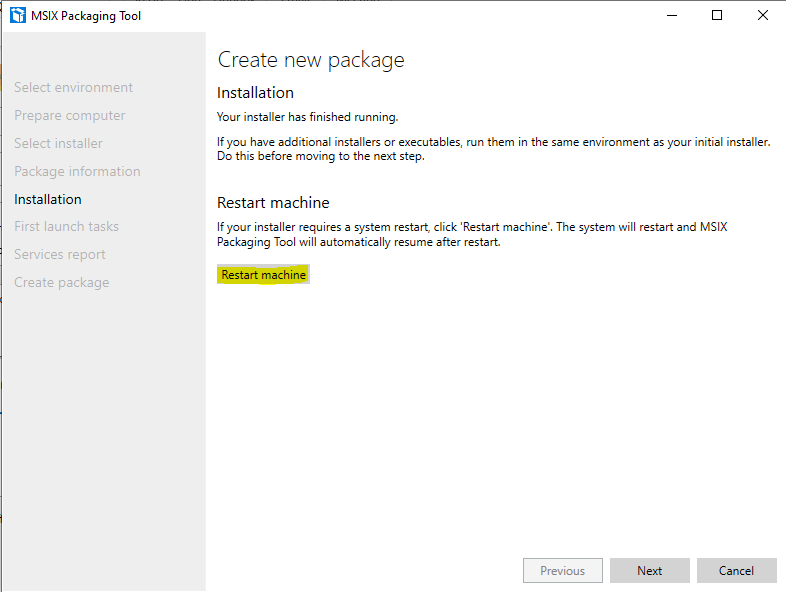The height and width of the screenshot is (592, 786).
Task: Maximize the MSIX Packaging Tool window
Action: [x=717, y=15]
